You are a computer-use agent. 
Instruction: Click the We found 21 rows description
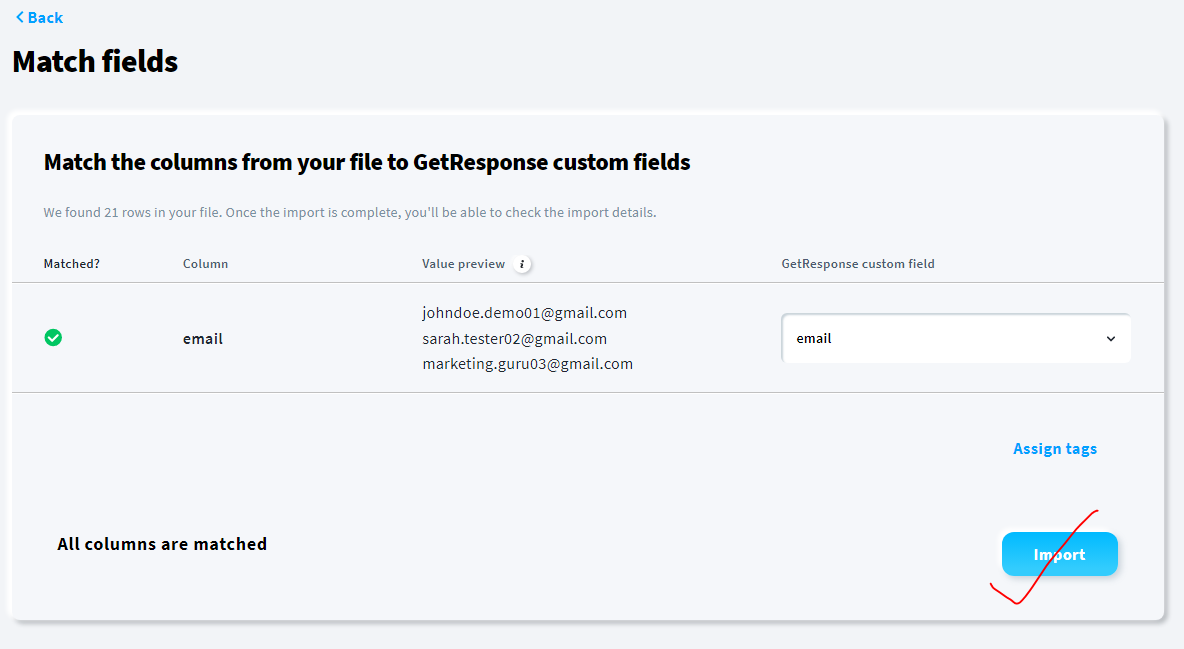pos(350,212)
